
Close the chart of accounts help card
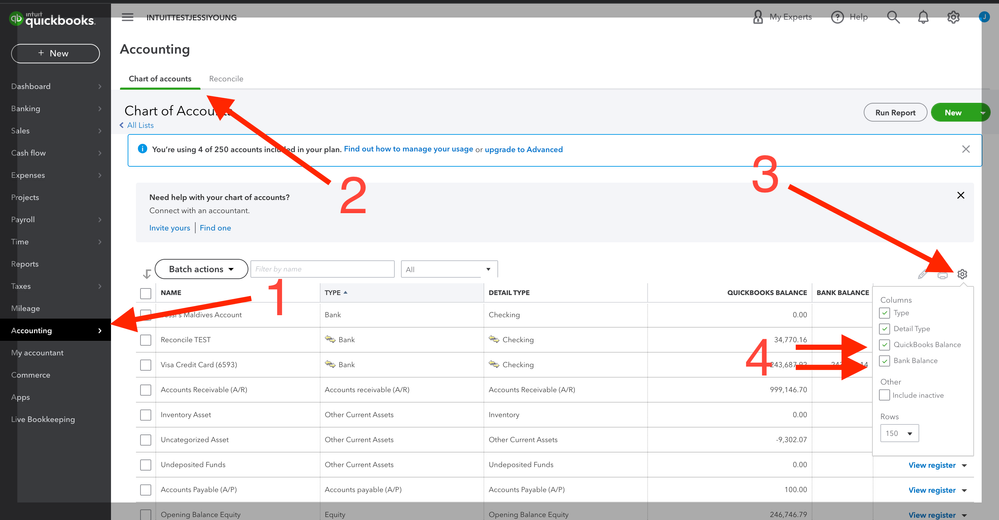click(x=961, y=195)
